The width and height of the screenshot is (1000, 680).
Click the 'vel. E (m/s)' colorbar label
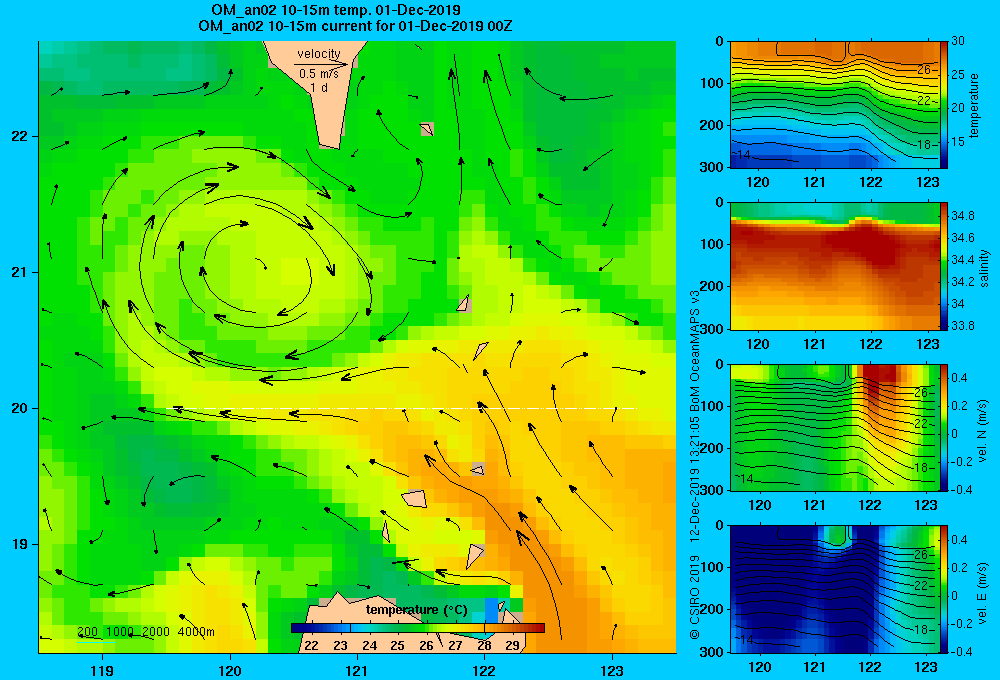tap(983, 592)
